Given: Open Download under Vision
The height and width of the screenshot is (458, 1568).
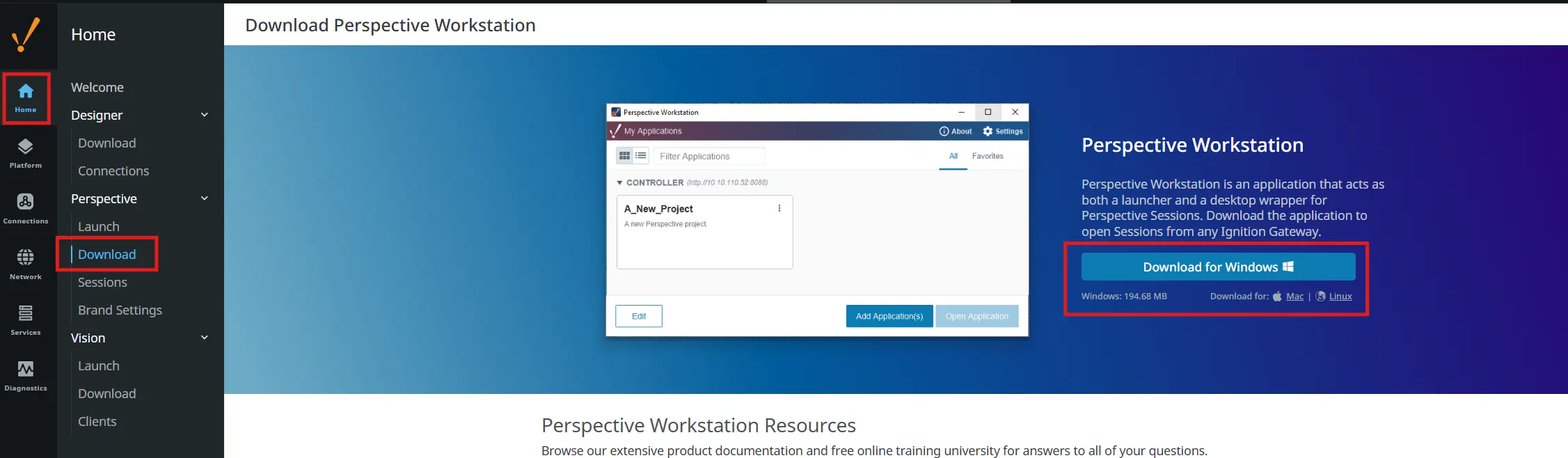Looking at the screenshot, I should pos(107,393).
